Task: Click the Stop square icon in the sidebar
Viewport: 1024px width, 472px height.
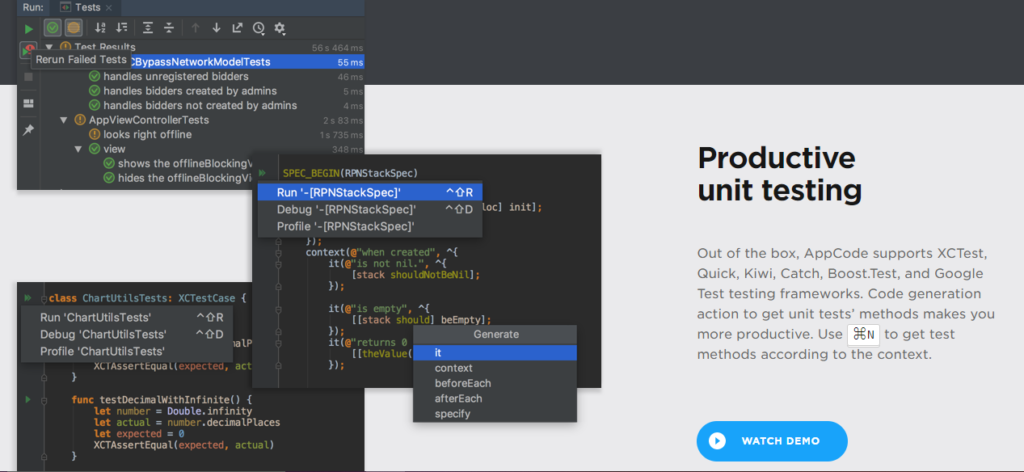Action: (28, 77)
